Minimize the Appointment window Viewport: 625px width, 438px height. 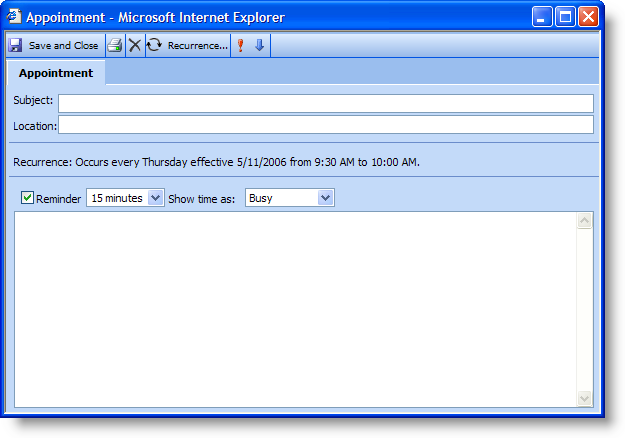point(542,17)
